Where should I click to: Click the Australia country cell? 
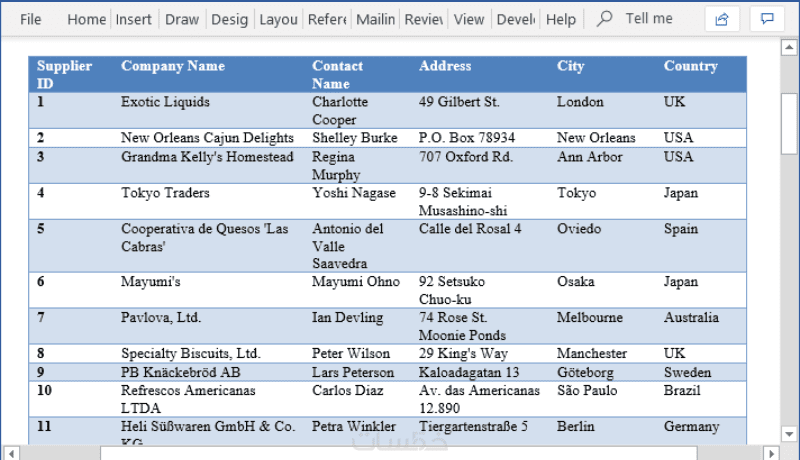[702, 326]
